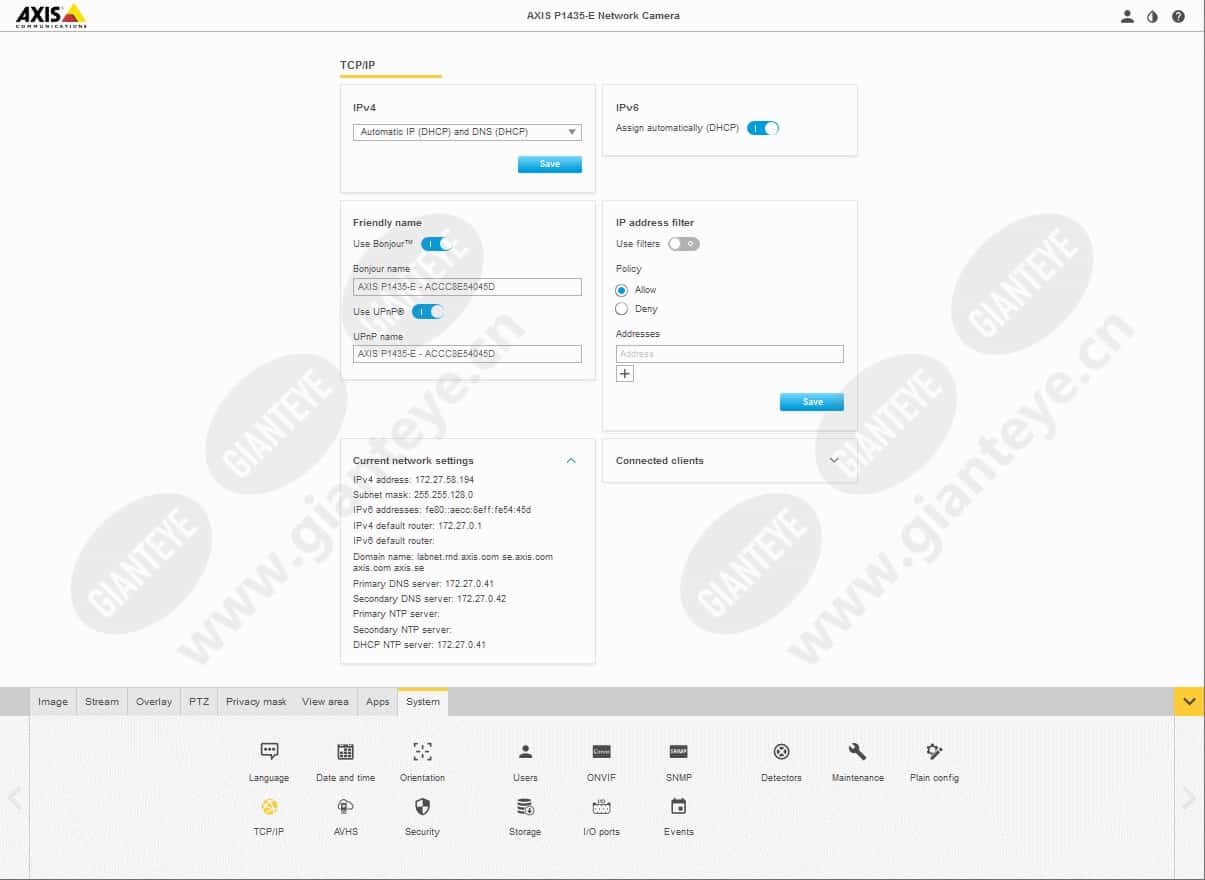Viewport: 1205px width, 880px height.
Task: Switch to the Apps tab
Action: click(x=377, y=702)
